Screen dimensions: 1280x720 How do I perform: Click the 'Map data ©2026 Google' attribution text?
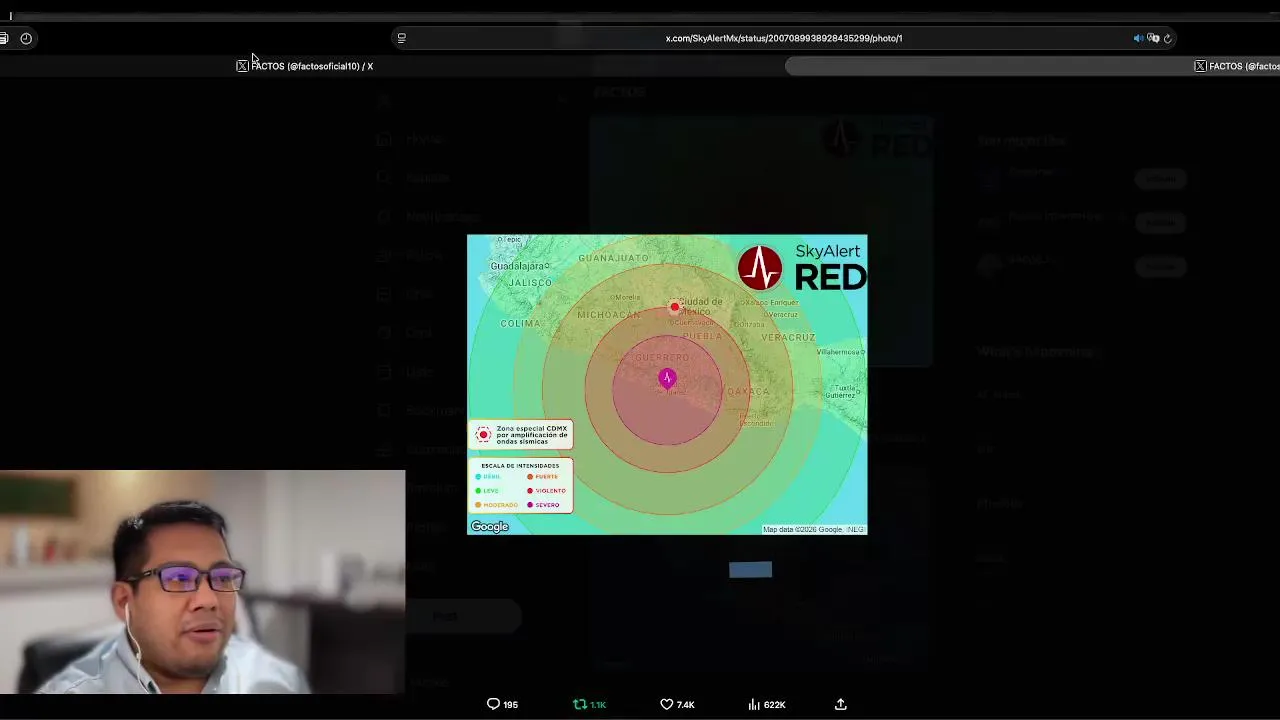point(813,529)
